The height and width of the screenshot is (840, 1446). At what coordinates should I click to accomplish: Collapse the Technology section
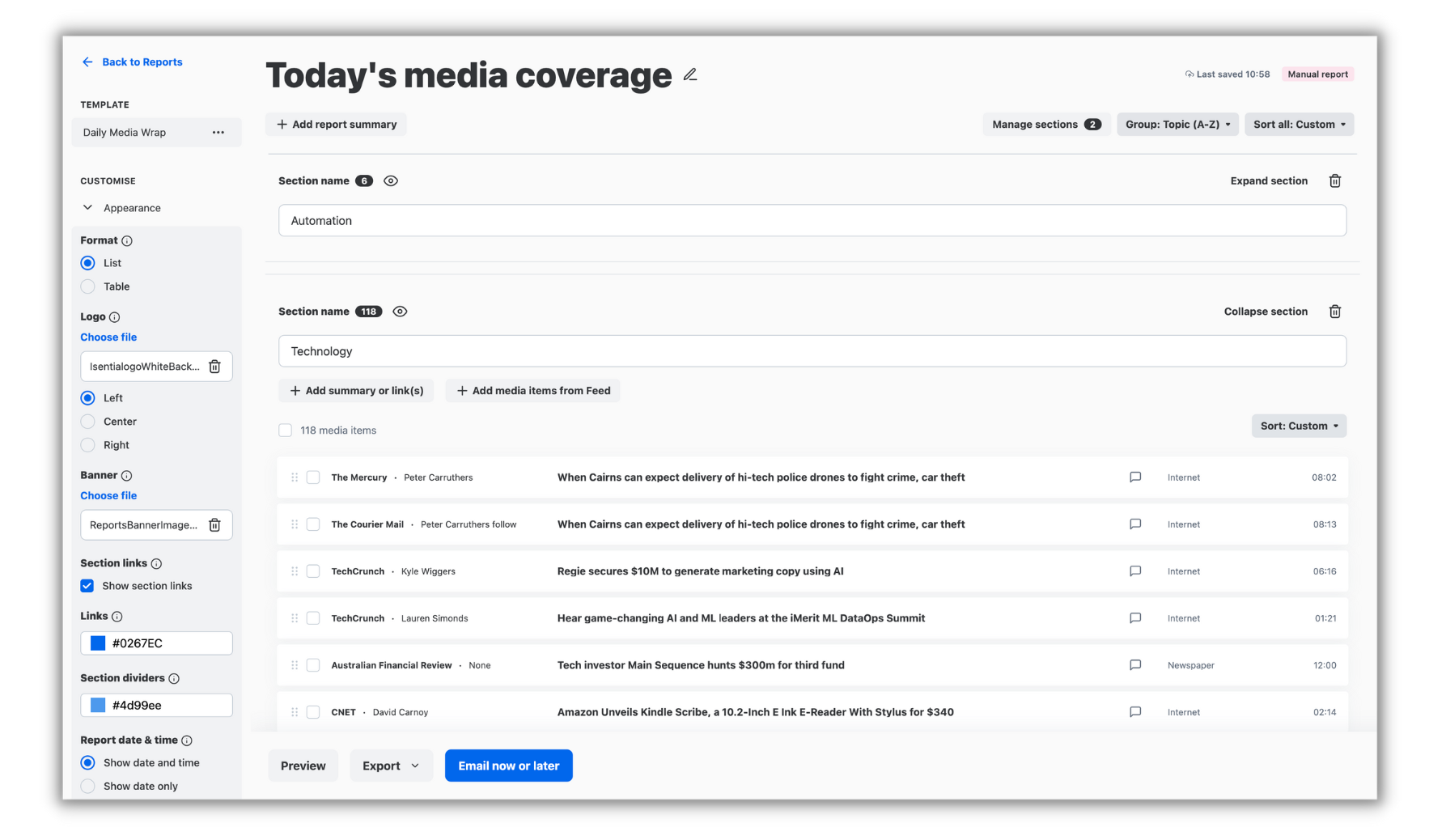(x=1266, y=312)
